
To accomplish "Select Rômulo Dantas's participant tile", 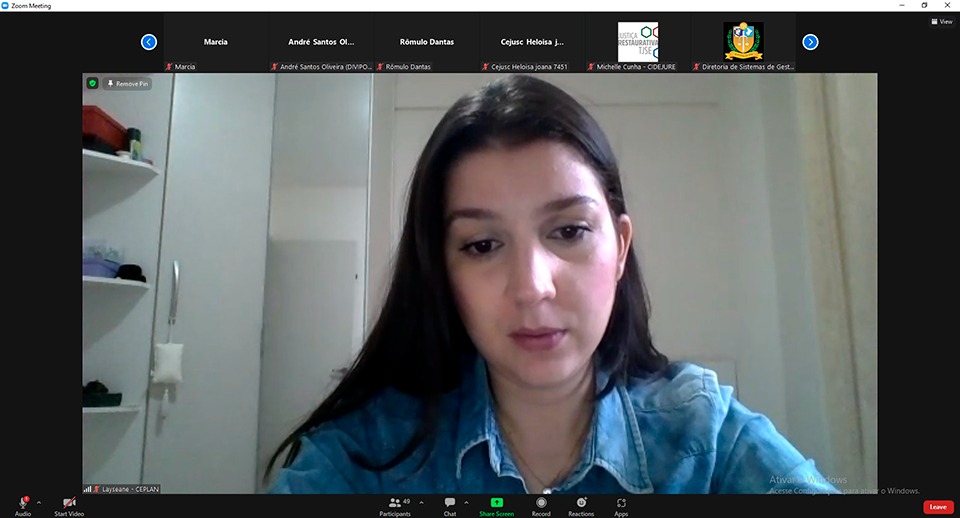I will point(427,43).
